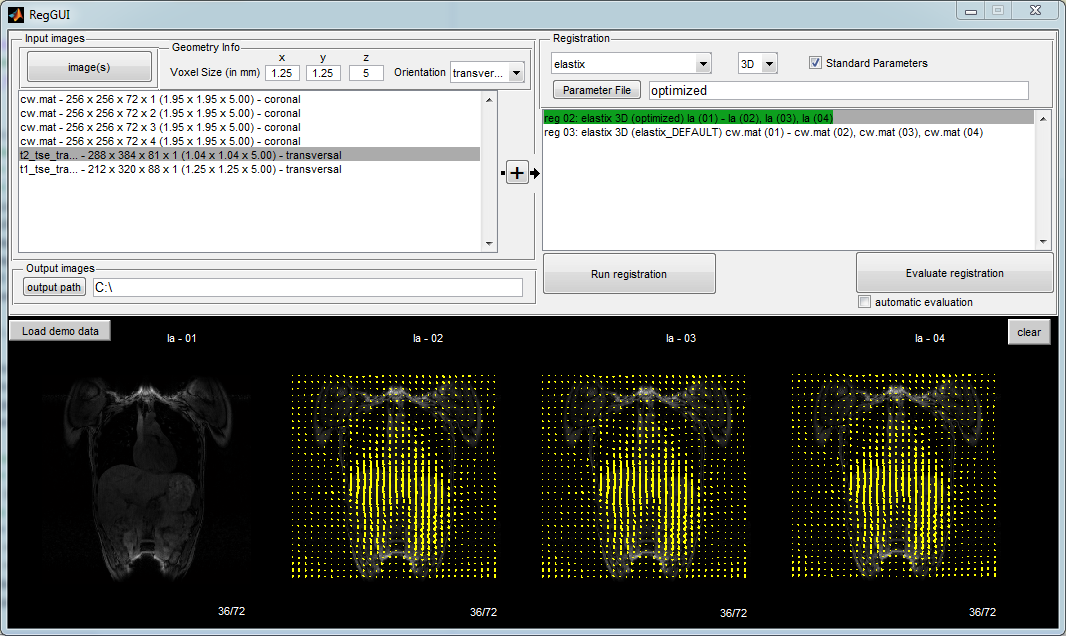The image size is (1066, 636).
Task: Click the image(s) load button
Action: click(x=89, y=67)
